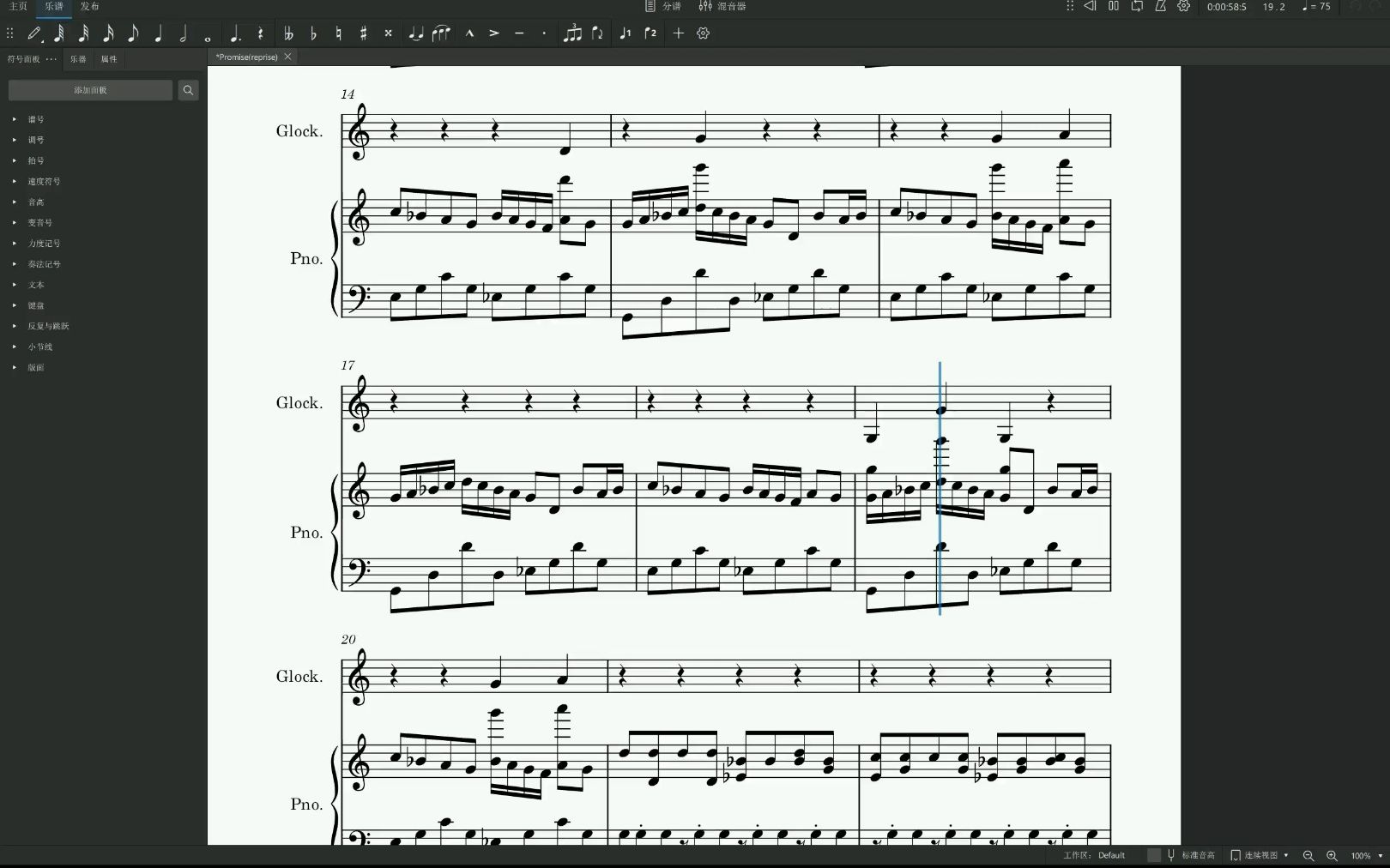Open the palettes panel more-options dots

click(51, 59)
